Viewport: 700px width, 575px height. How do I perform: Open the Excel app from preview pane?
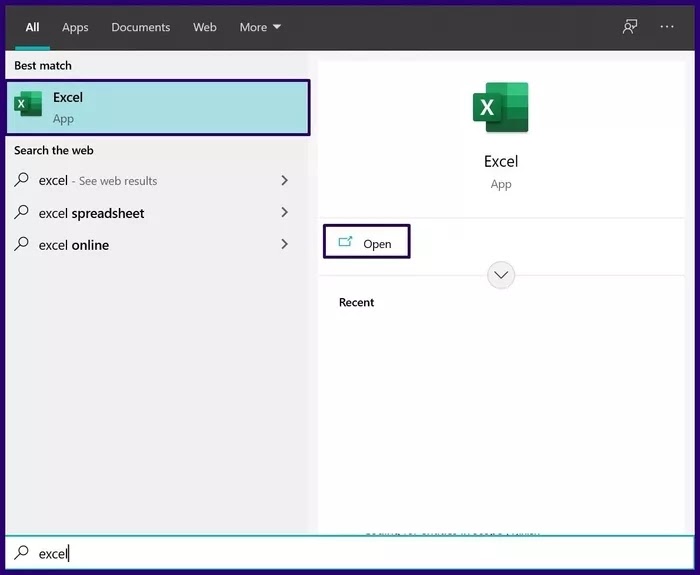coord(367,242)
